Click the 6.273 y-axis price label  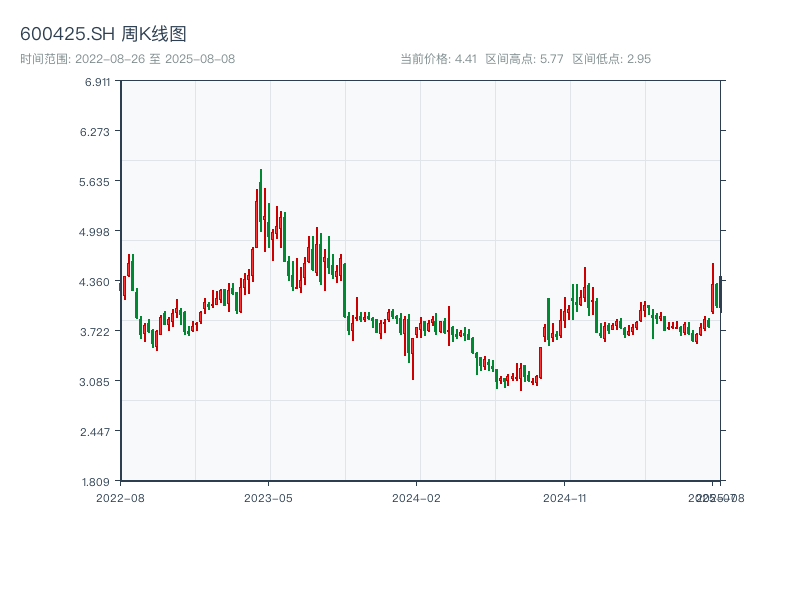click(x=98, y=132)
